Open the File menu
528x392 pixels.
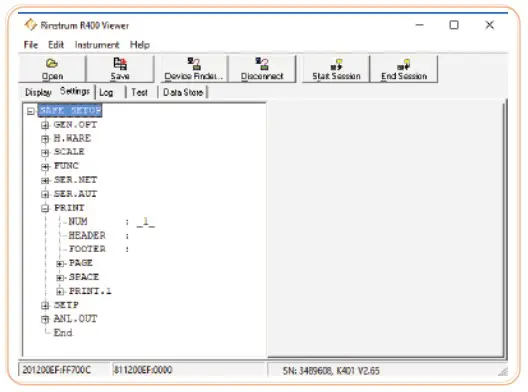tap(31, 45)
